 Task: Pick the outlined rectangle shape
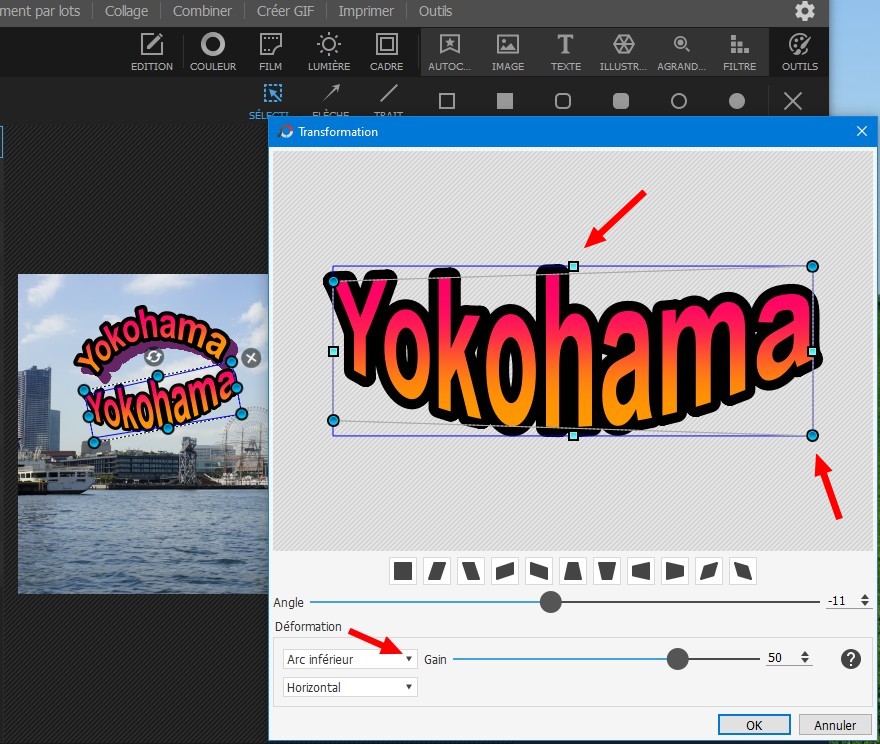tap(447, 101)
